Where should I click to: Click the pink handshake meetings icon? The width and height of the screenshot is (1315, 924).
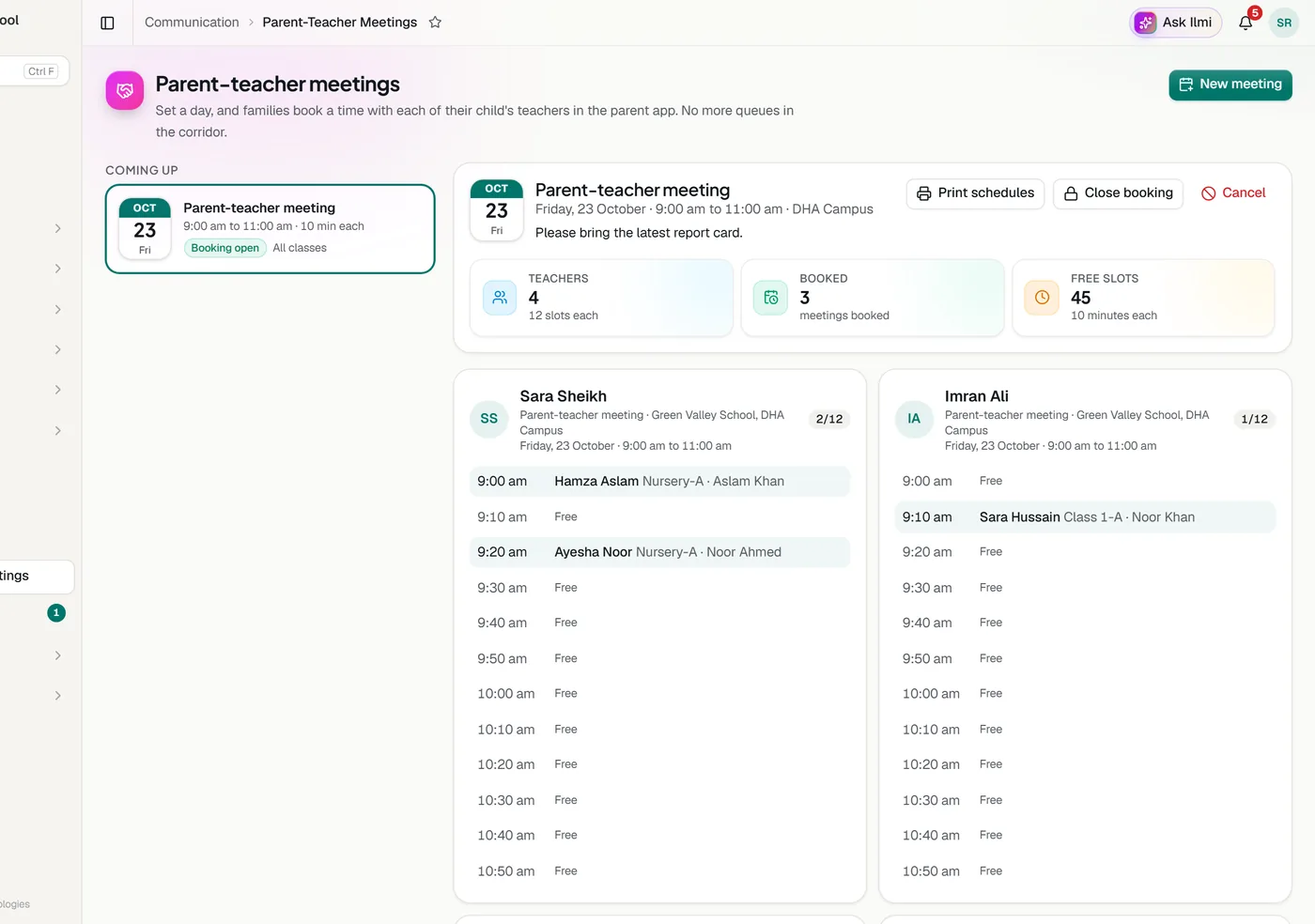click(125, 90)
